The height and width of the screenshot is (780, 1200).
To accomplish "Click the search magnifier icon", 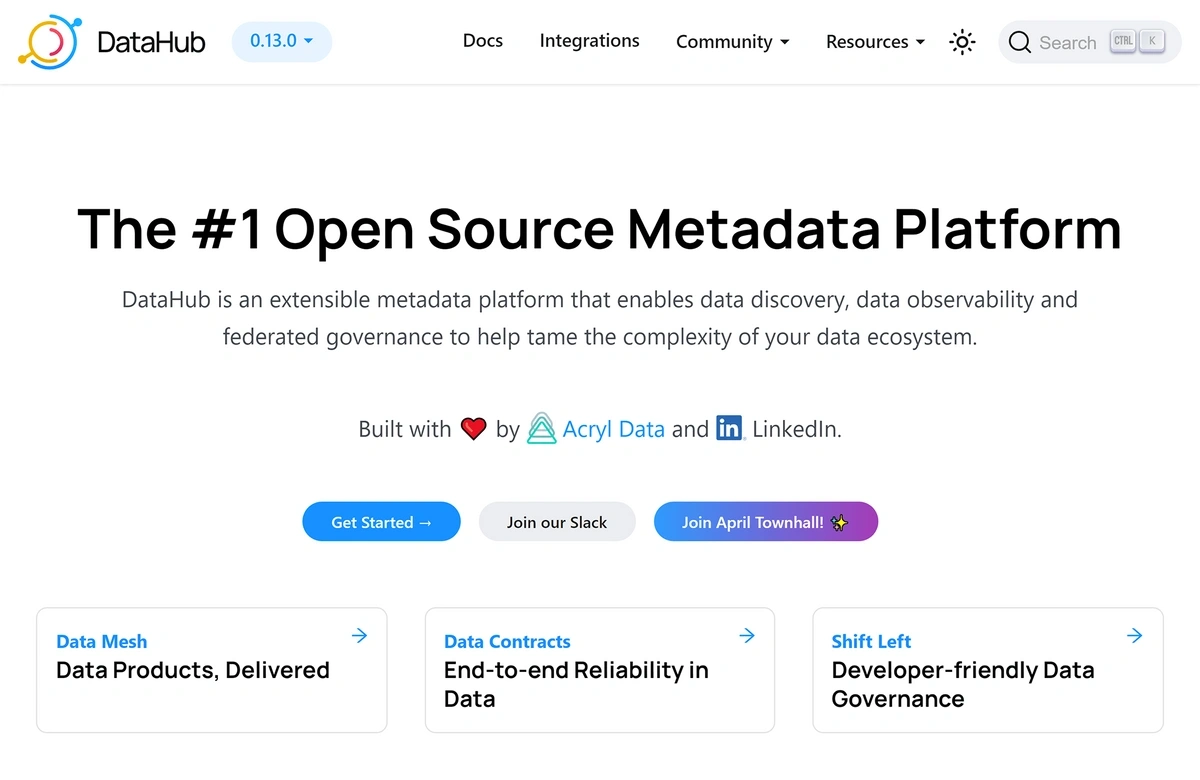I will click(x=1019, y=42).
